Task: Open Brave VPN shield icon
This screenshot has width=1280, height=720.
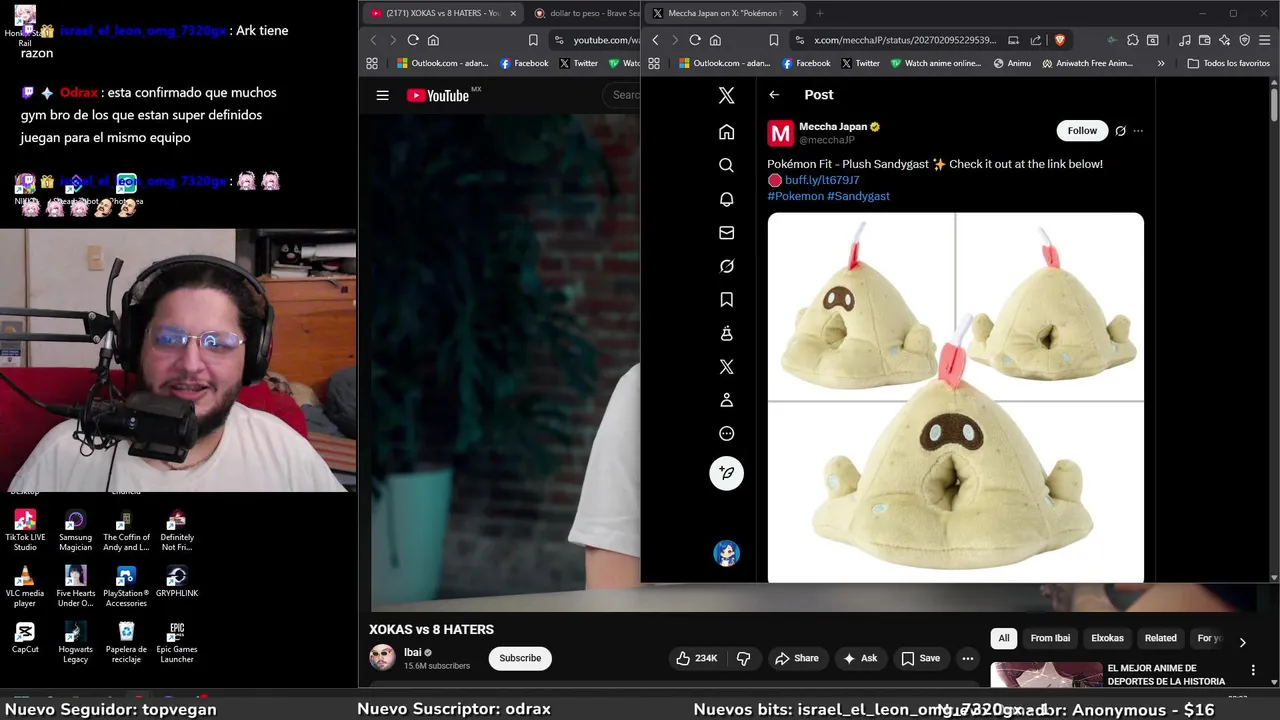Action: [1245, 40]
